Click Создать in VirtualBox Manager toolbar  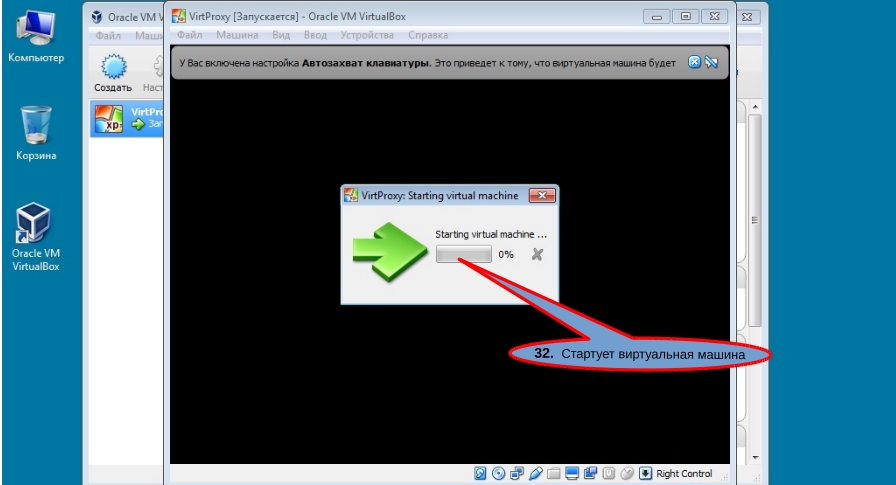113,73
